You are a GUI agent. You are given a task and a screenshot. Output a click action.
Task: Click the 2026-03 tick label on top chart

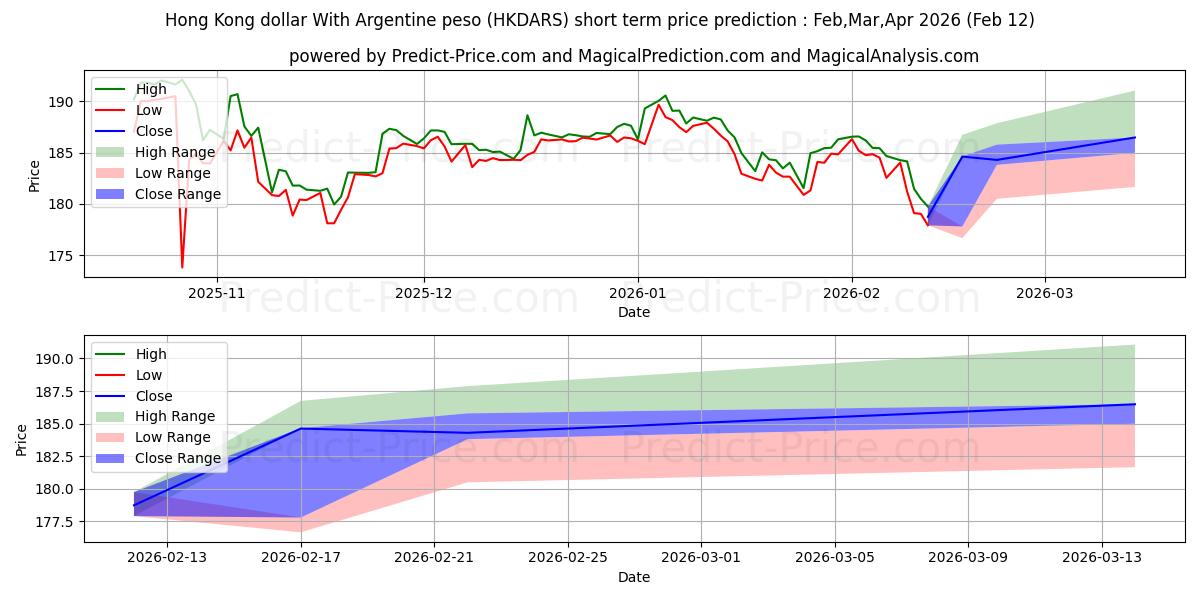[x=1045, y=294]
